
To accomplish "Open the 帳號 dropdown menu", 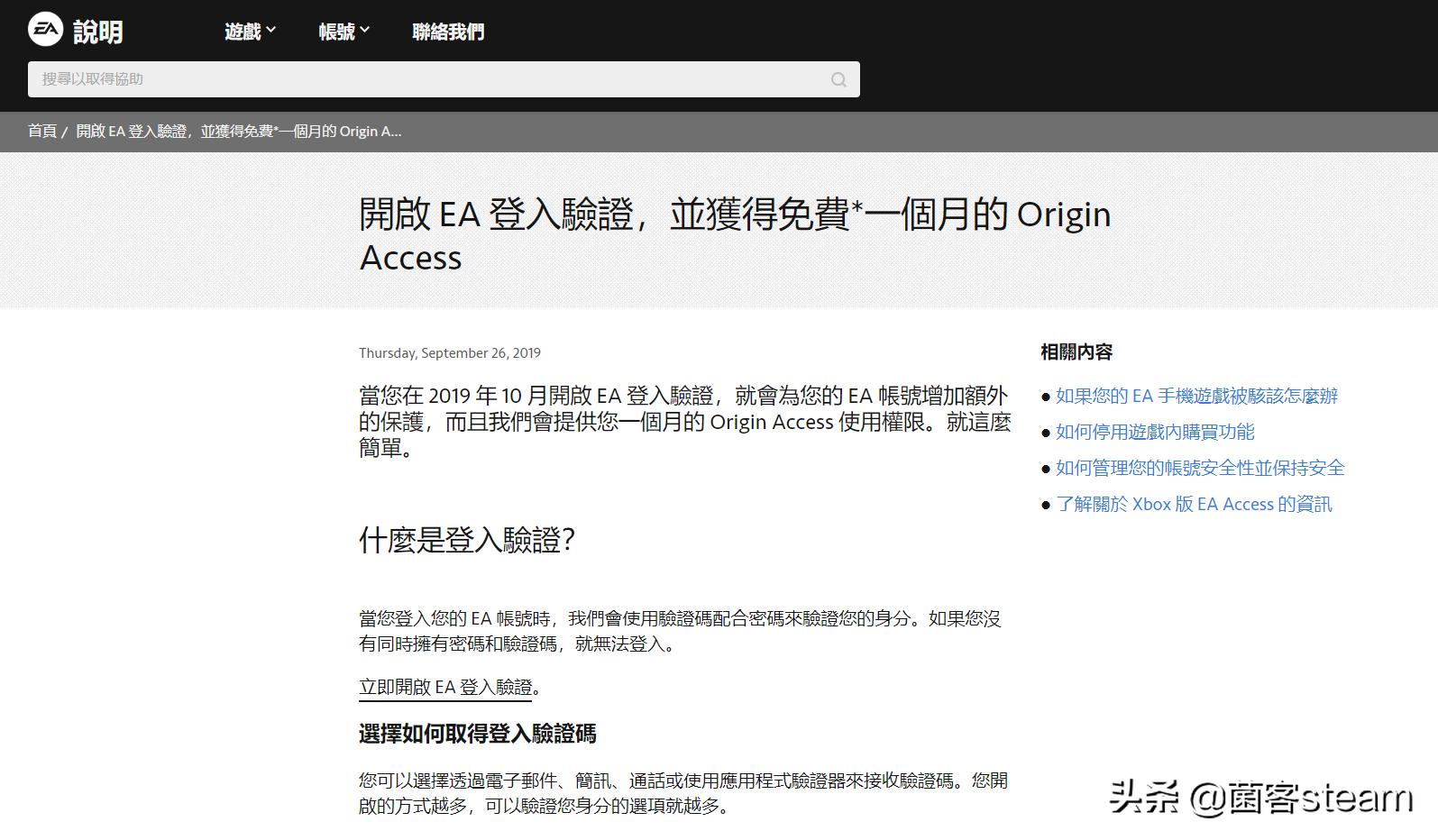I will 344,32.
